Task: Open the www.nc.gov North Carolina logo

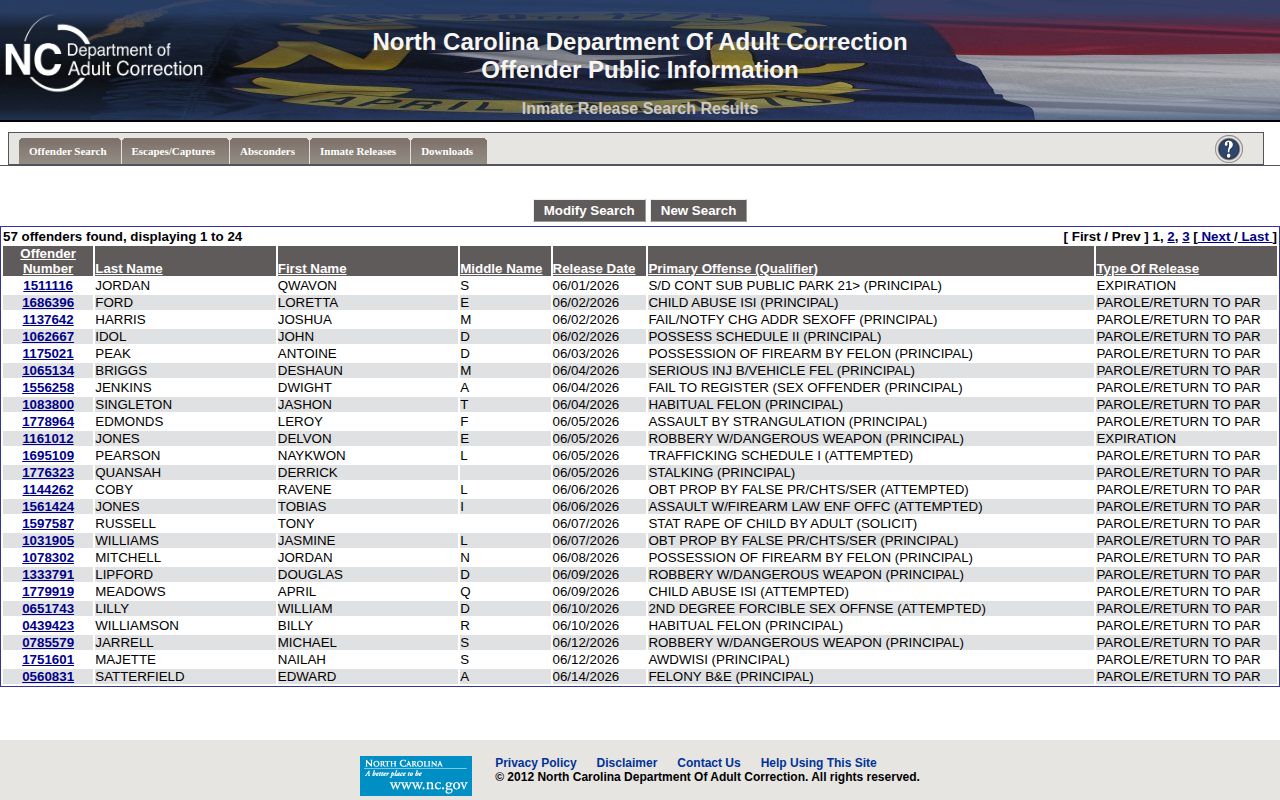Action: 415,775
